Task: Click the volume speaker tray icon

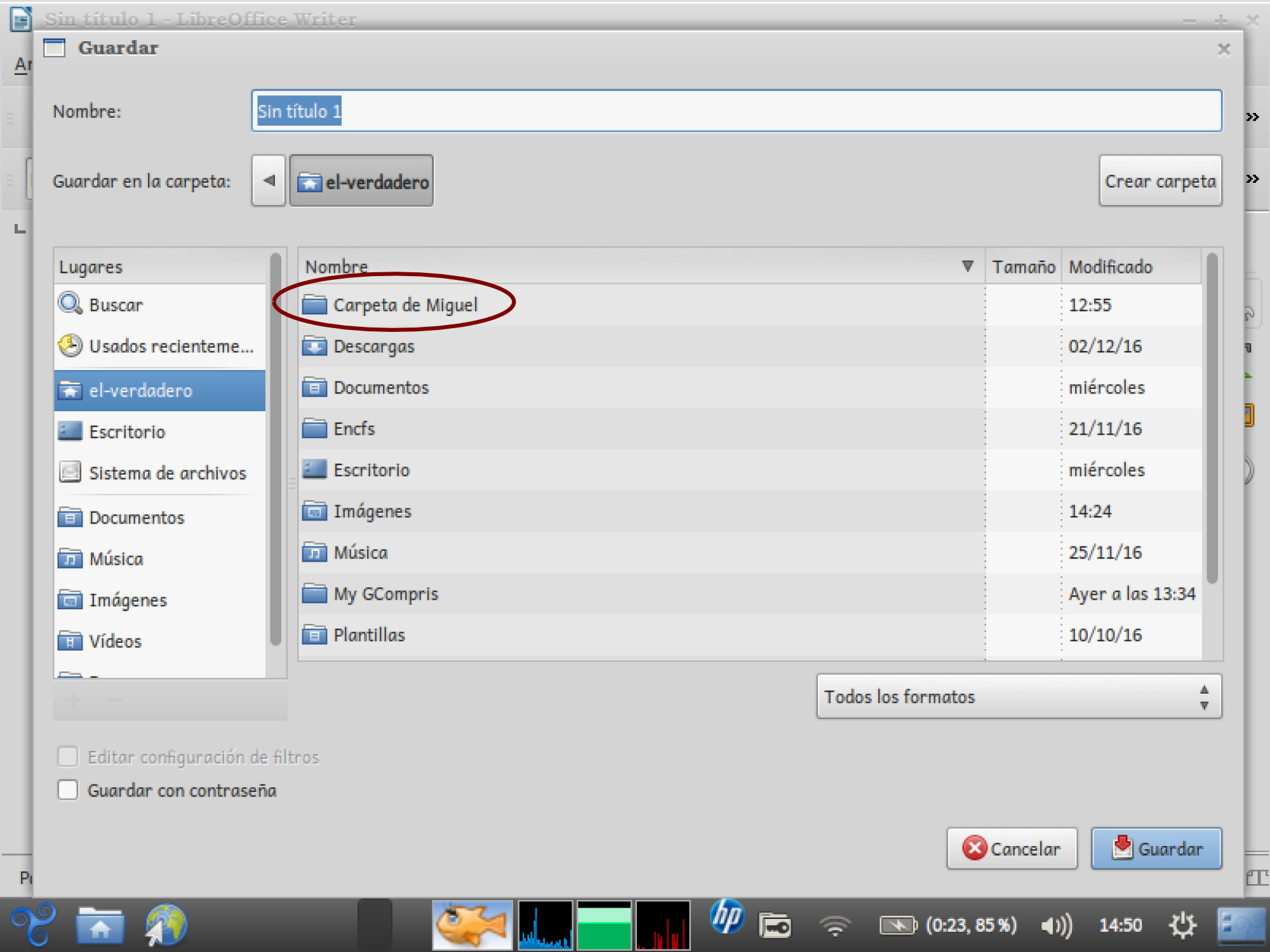Action: [1056, 926]
